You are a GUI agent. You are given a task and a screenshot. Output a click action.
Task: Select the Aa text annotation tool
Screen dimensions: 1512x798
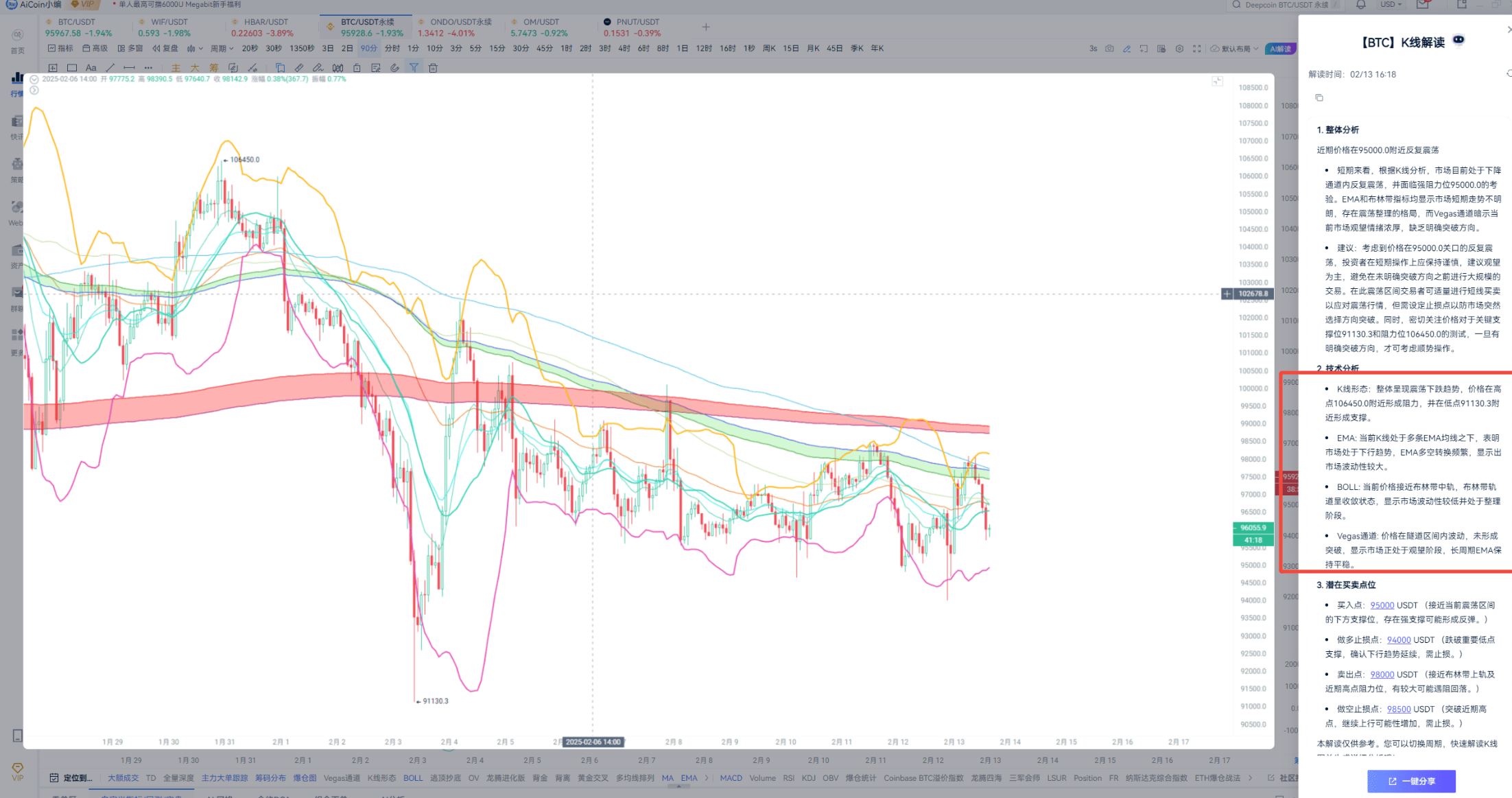point(91,68)
